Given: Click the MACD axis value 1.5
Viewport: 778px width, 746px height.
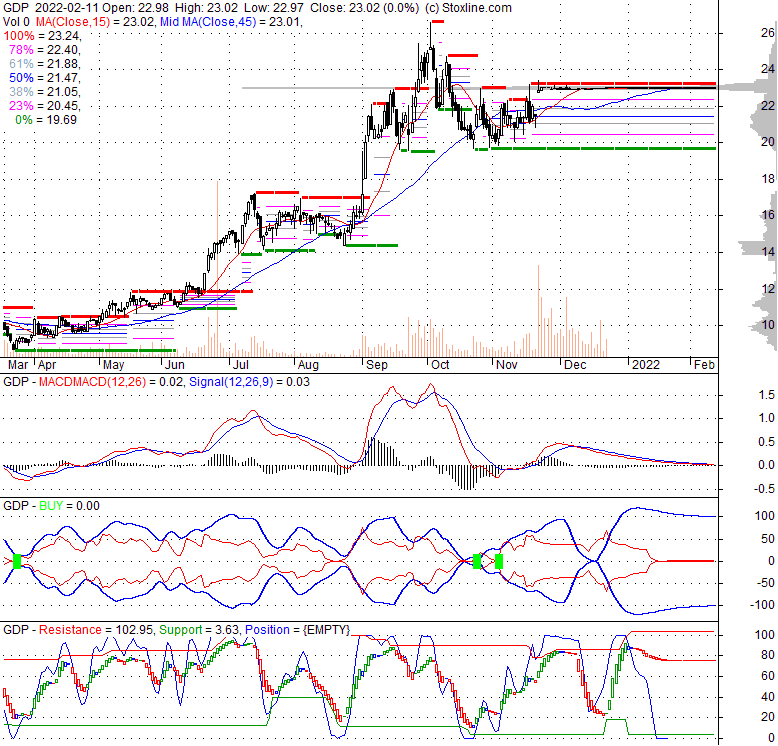Looking at the screenshot, I should tap(767, 395).
